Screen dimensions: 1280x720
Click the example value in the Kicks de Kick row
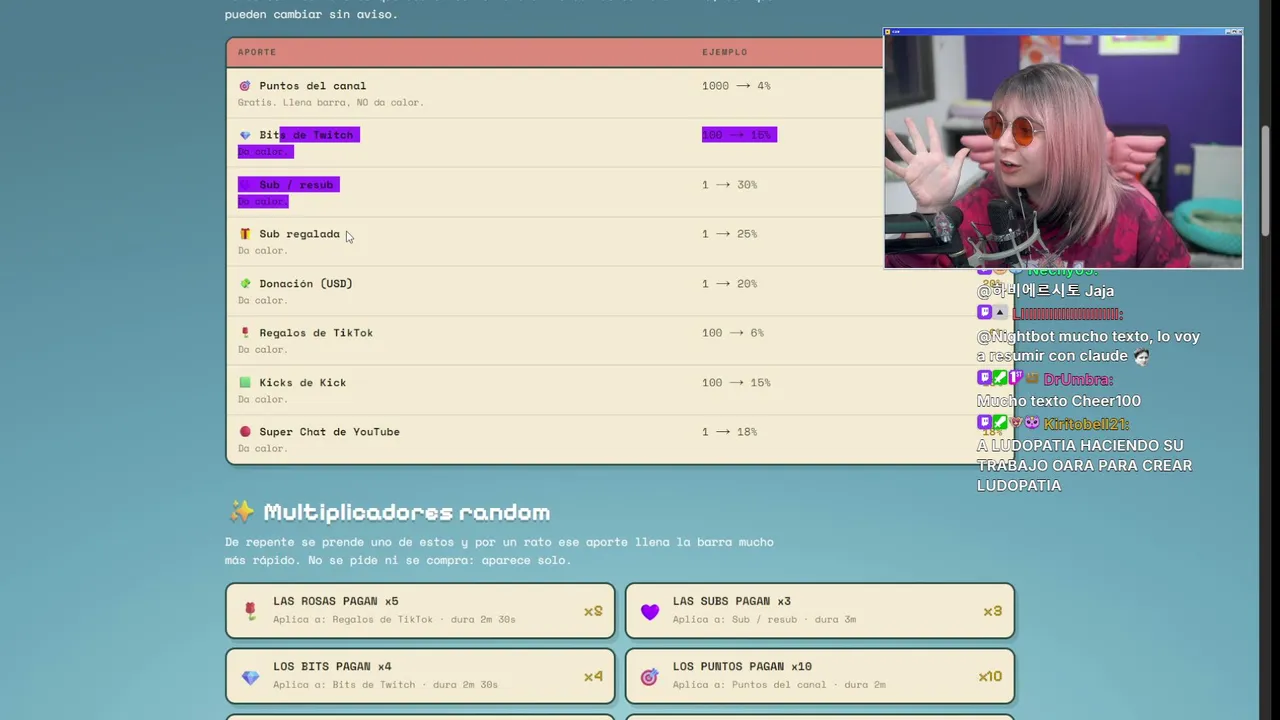point(736,383)
